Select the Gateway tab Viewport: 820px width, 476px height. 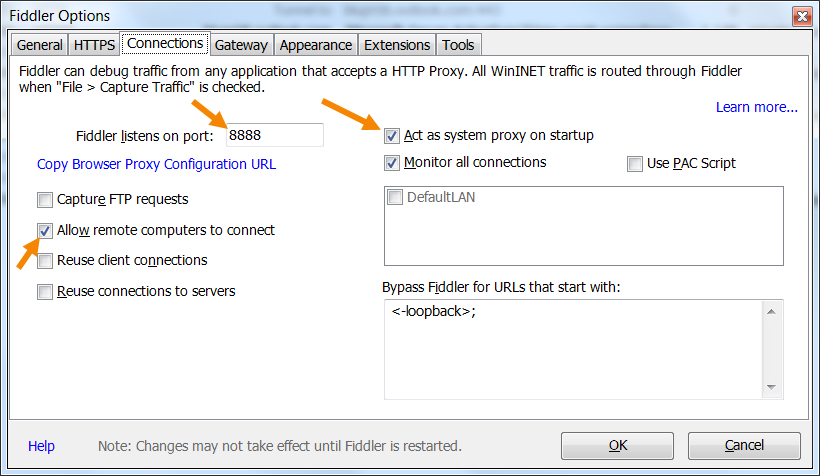tap(241, 45)
